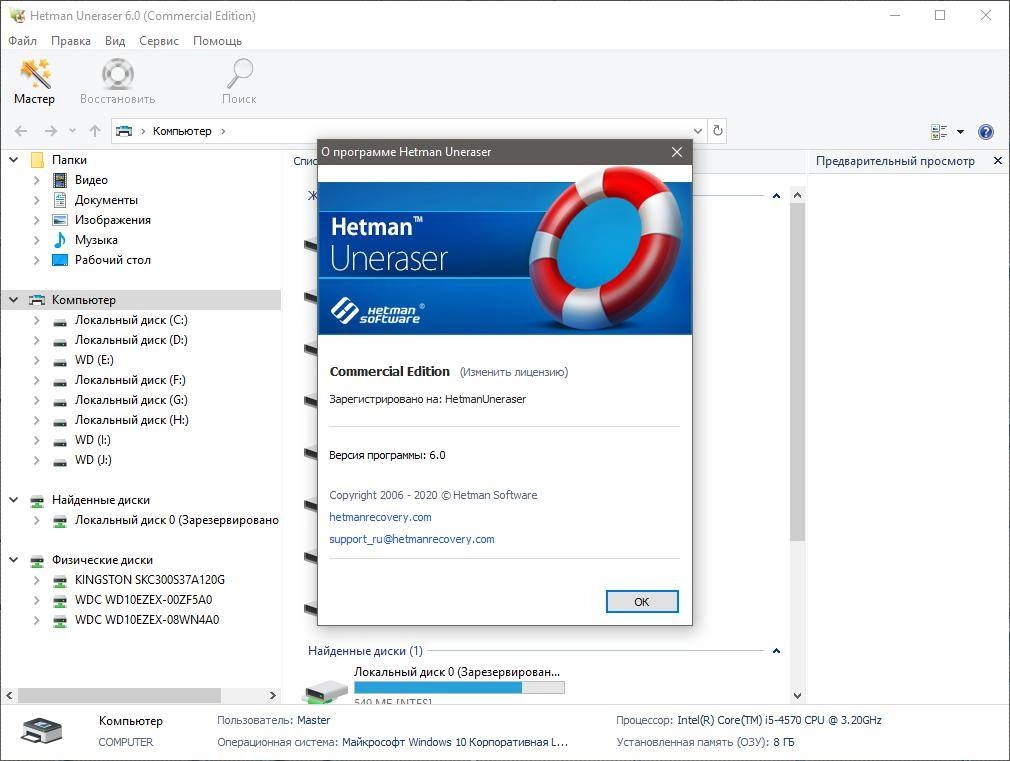The height and width of the screenshot is (761, 1010).
Task: Collapse the first drive group chevron
Action: coord(776,195)
